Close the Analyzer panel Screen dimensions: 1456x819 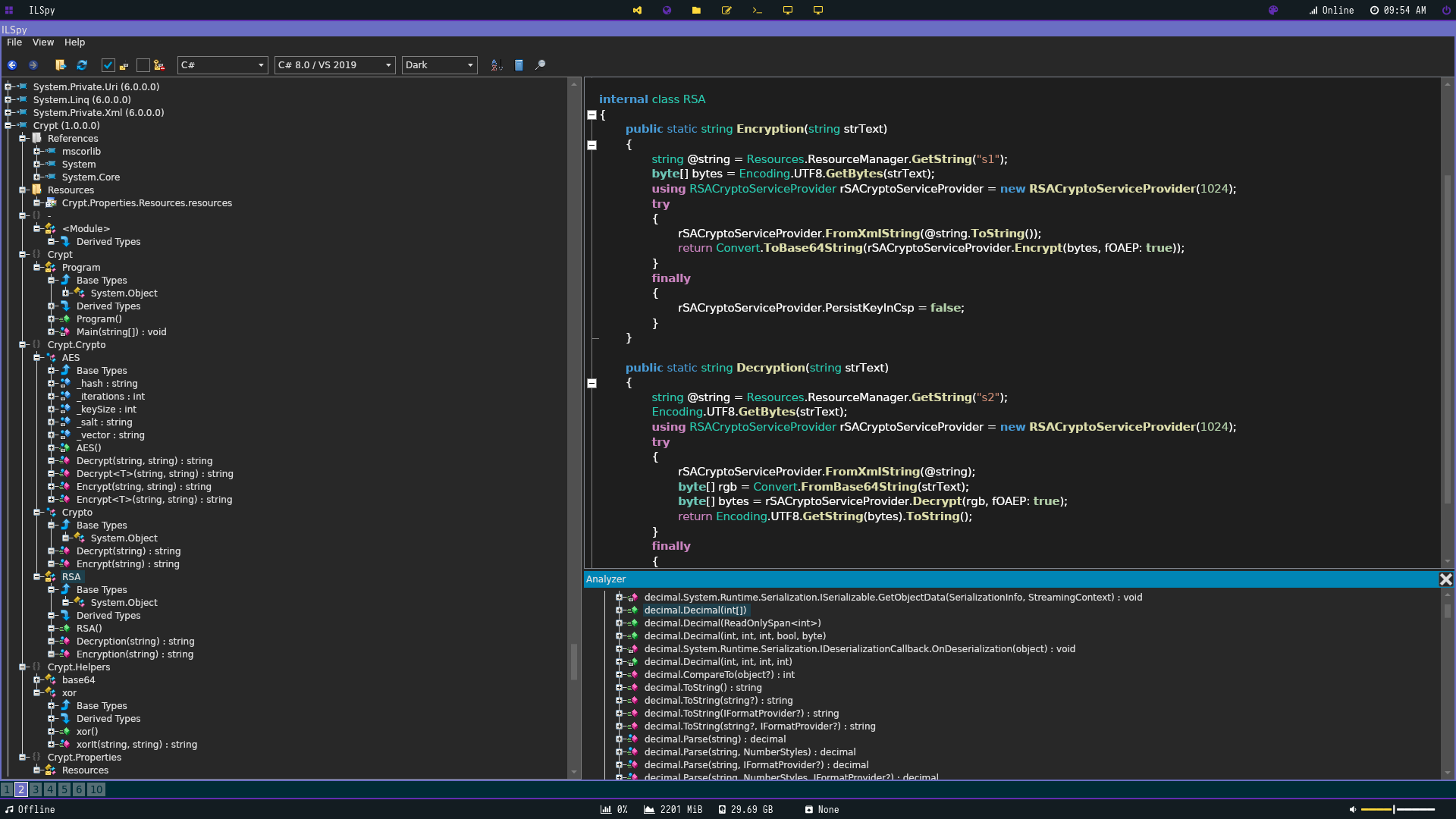click(1445, 579)
